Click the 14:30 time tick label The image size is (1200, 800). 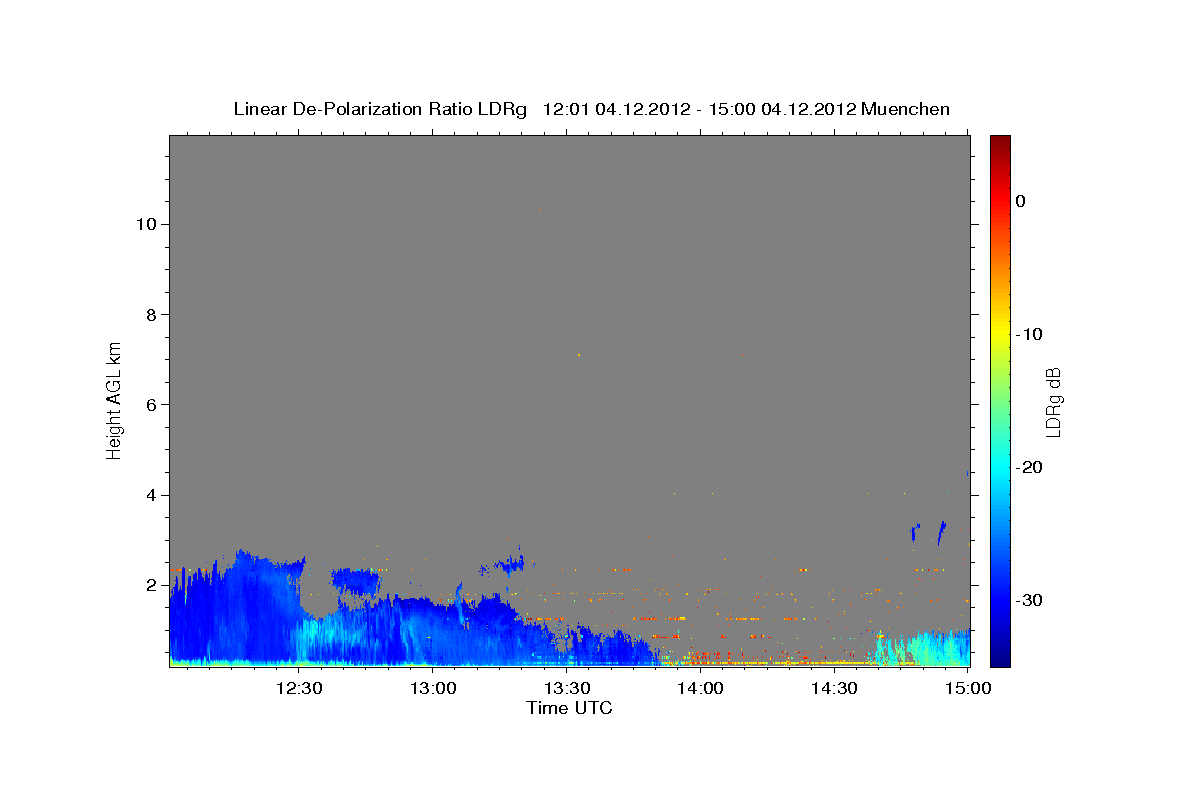pyautogui.click(x=834, y=688)
